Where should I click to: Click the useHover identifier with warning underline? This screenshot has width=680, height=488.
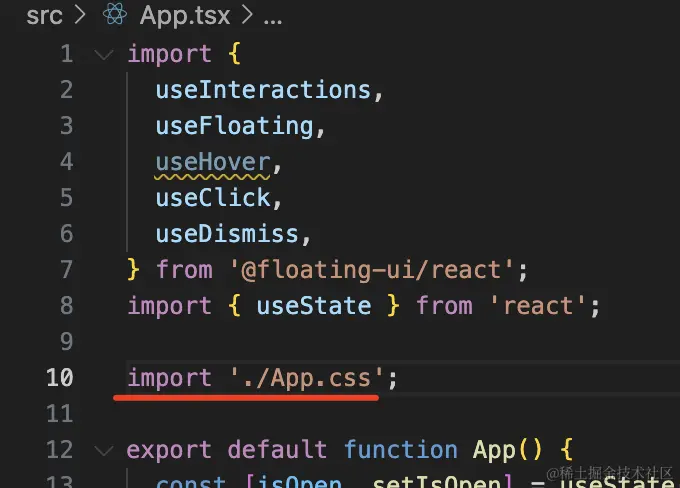click(212, 163)
